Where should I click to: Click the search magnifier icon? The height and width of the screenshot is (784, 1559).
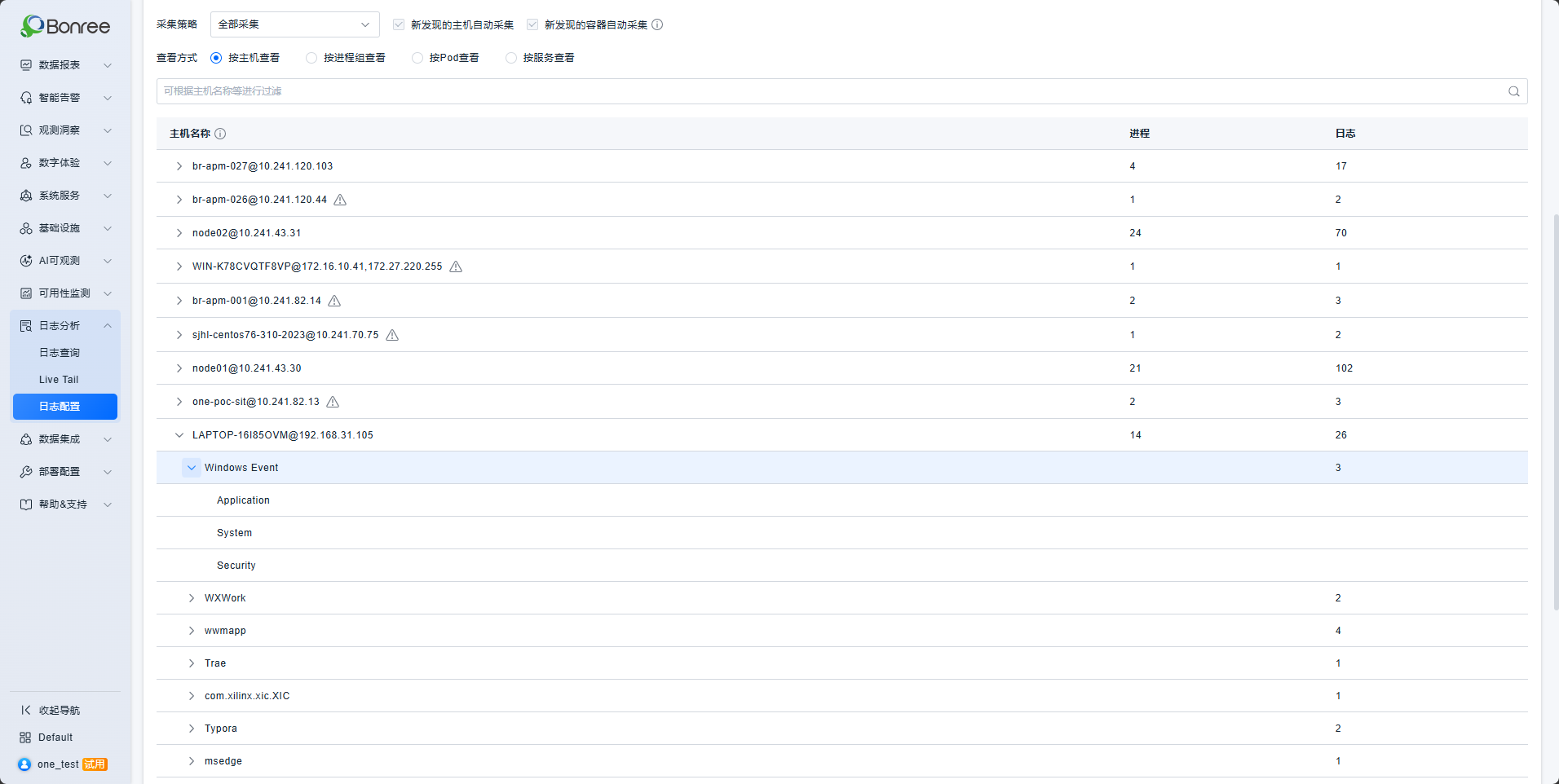[x=1514, y=91]
